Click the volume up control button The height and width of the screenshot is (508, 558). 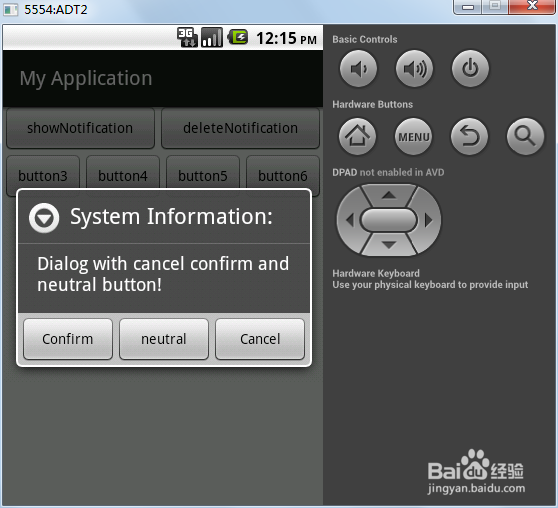click(414, 68)
